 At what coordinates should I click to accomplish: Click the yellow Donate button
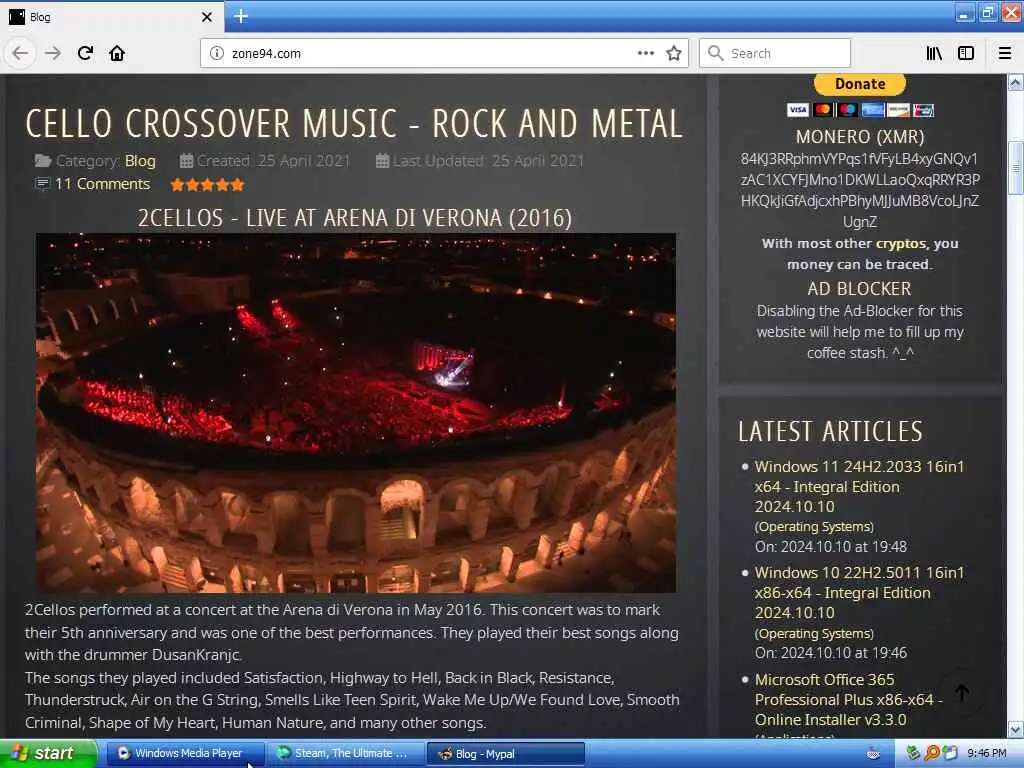click(859, 84)
